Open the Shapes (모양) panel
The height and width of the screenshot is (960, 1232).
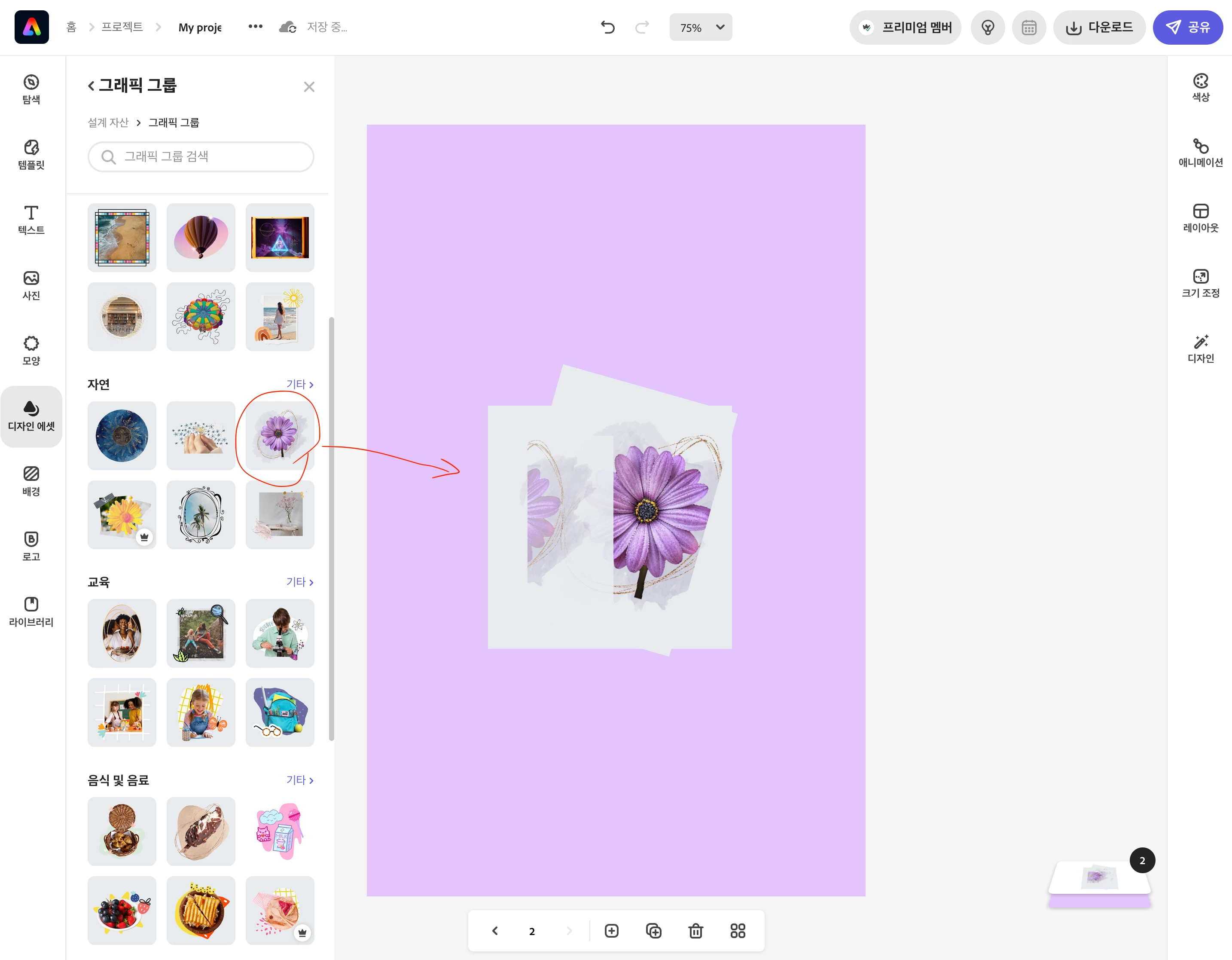coord(31,350)
